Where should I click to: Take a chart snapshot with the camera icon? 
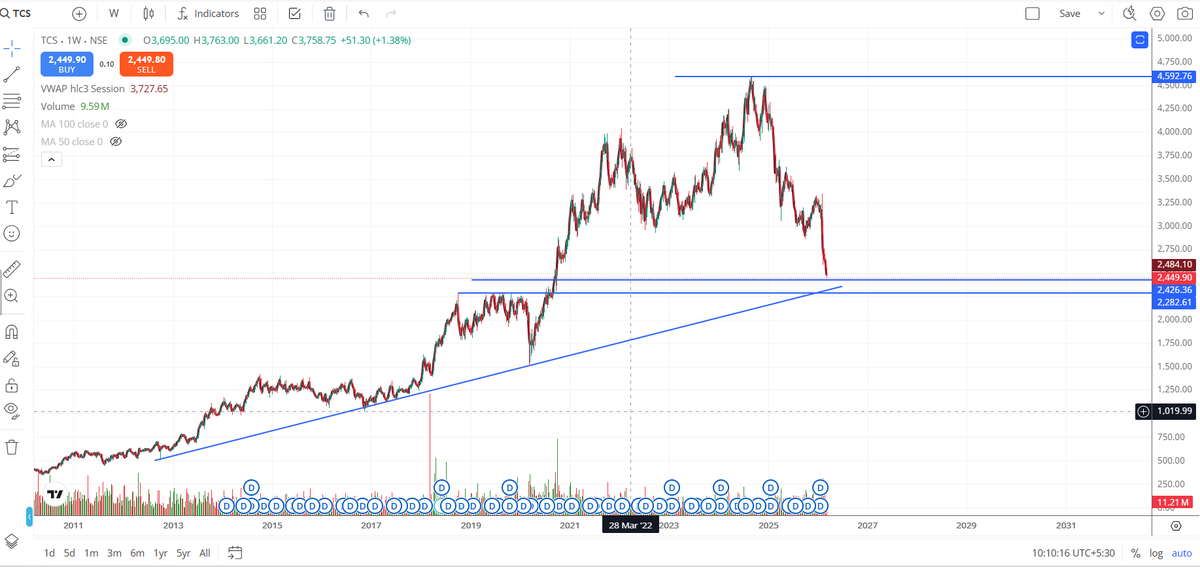pyautogui.click(x=1184, y=13)
